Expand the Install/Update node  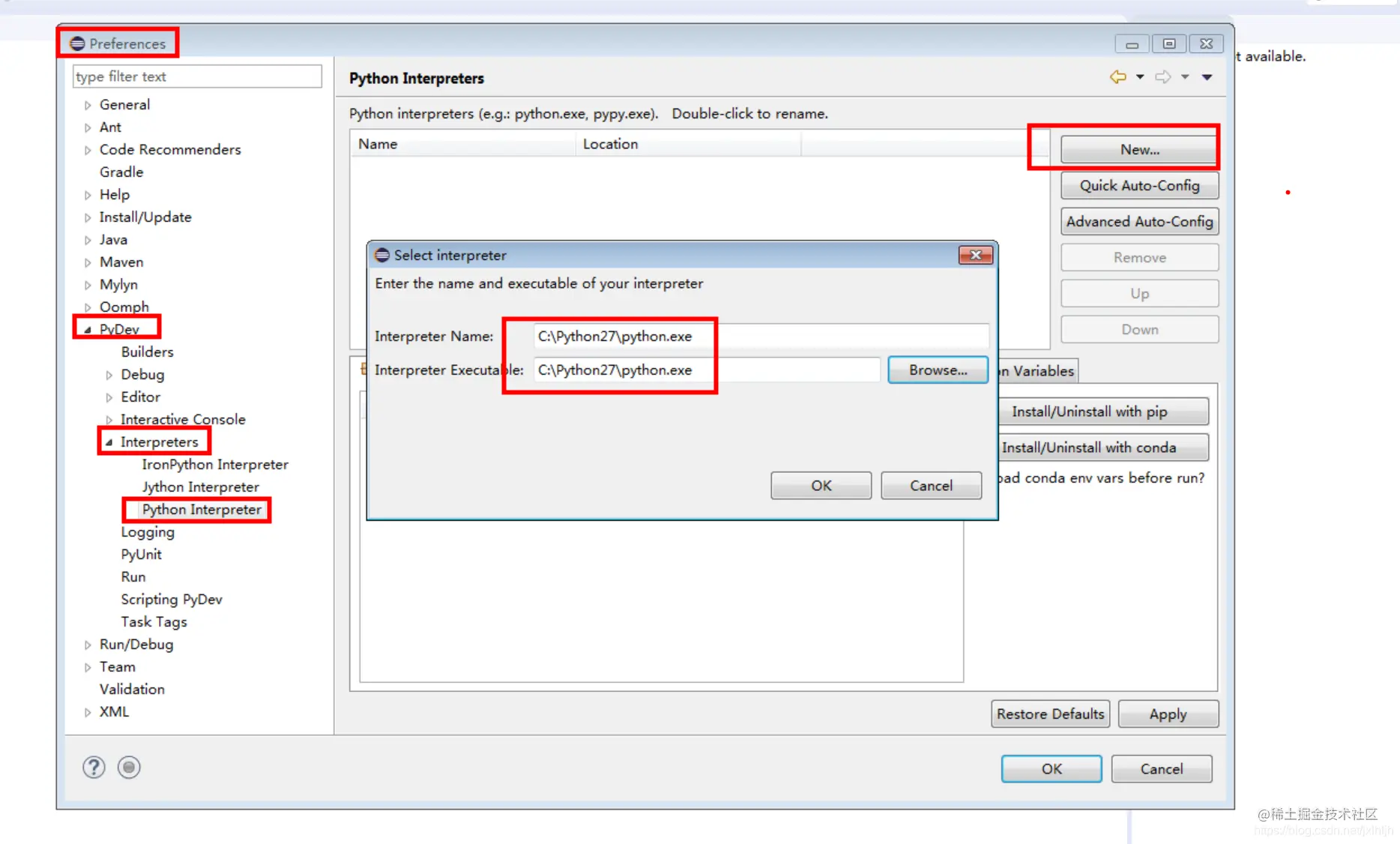tap(88, 217)
